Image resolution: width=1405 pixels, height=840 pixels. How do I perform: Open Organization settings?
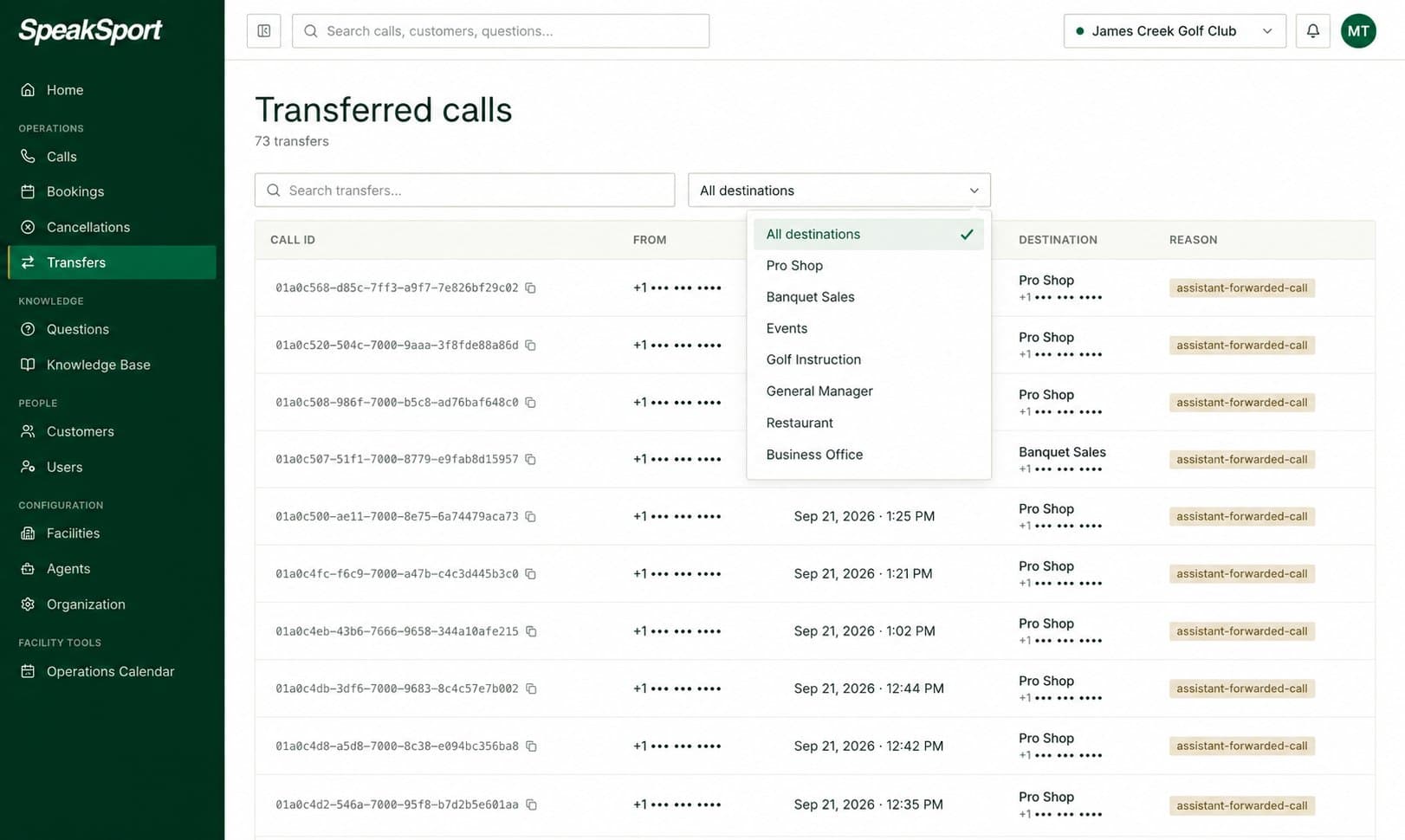(112, 604)
